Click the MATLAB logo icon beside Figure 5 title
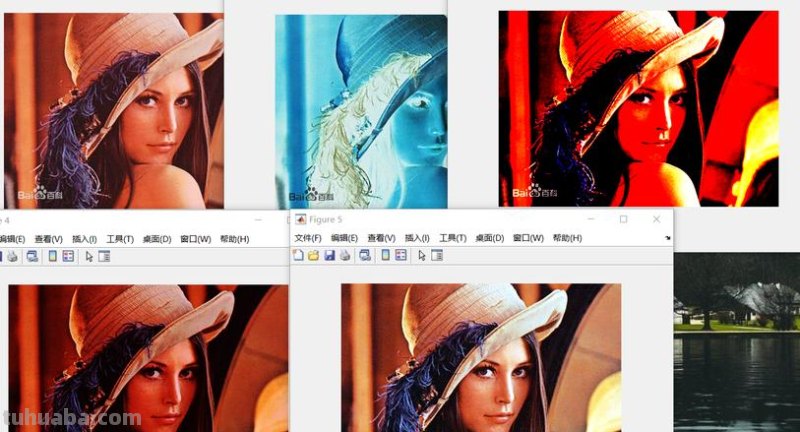 click(x=301, y=219)
